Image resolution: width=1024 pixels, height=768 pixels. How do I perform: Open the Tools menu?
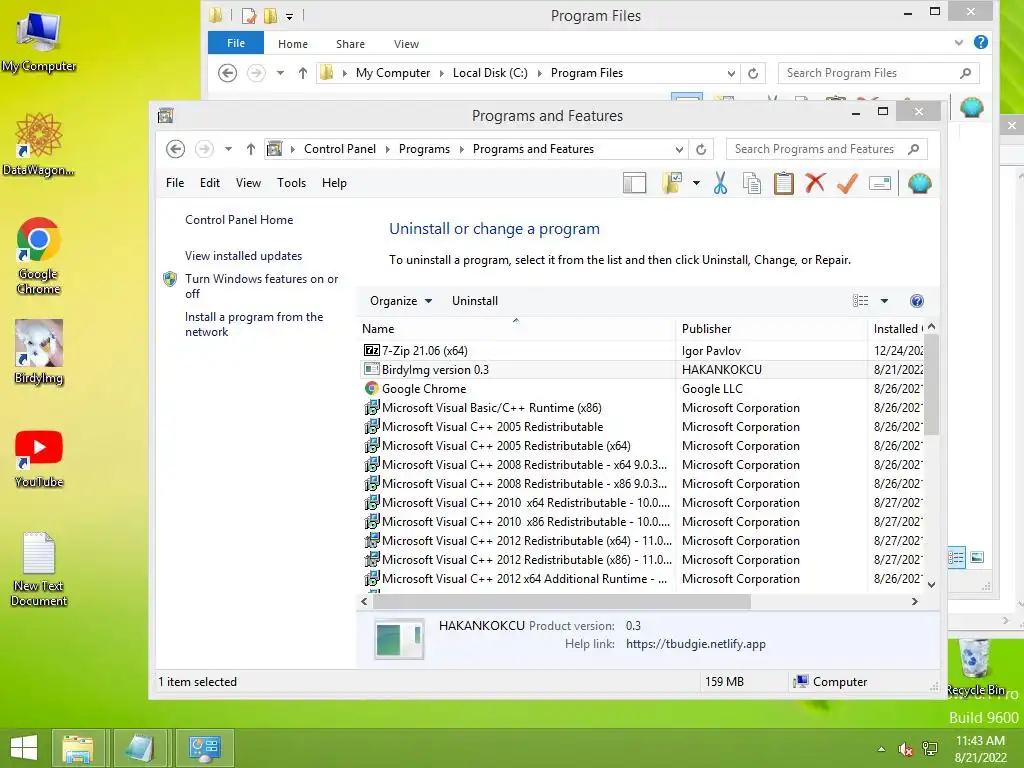(x=291, y=183)
